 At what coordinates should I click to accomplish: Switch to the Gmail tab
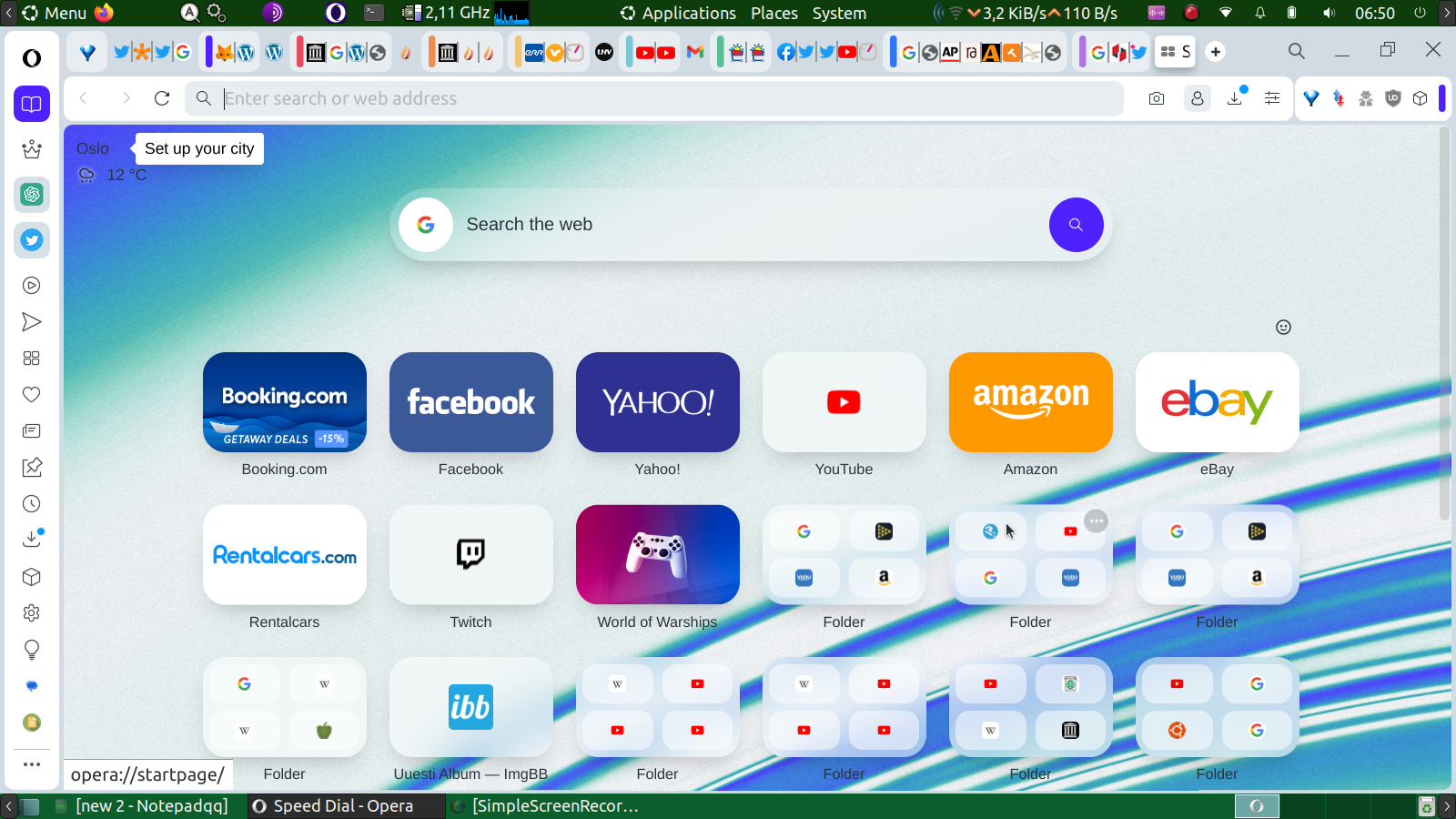pos(695,52)
